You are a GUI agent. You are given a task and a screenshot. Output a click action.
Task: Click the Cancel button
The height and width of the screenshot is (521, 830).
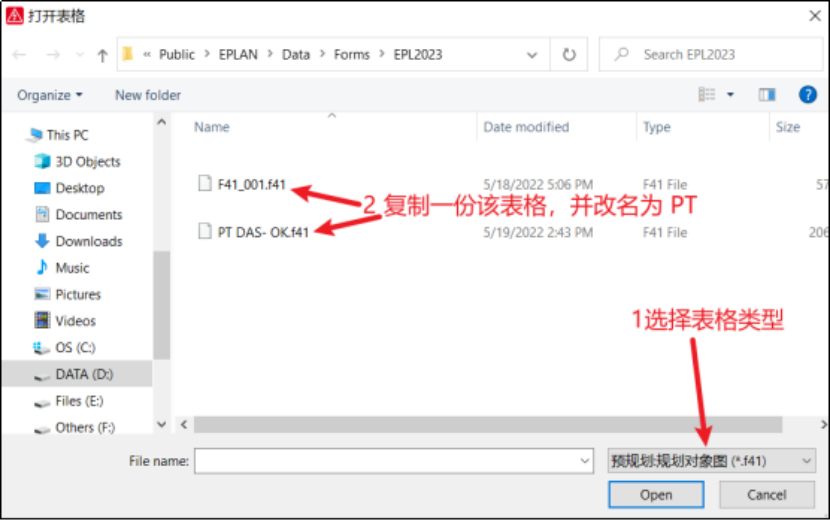[x=766, y=495]
